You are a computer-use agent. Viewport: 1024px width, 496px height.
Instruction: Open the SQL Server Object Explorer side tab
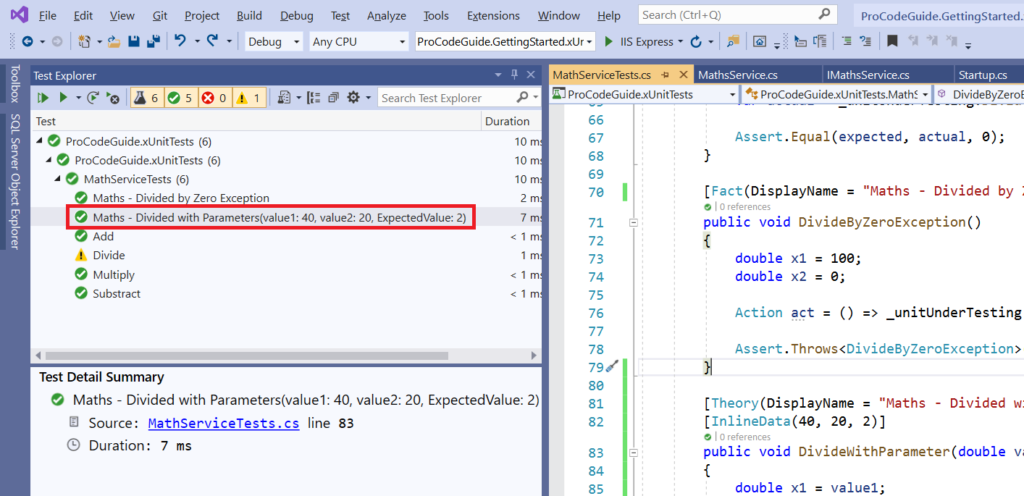tap(15, 181)
